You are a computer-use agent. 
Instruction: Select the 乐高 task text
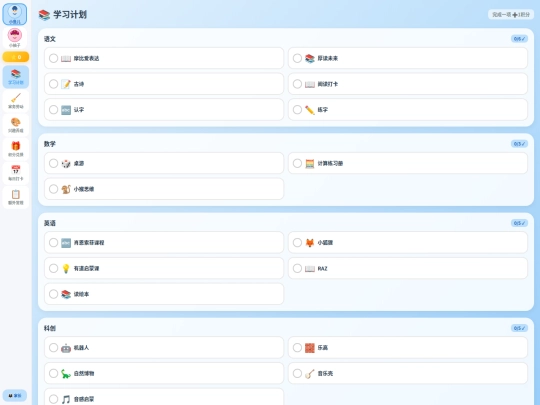323,347
